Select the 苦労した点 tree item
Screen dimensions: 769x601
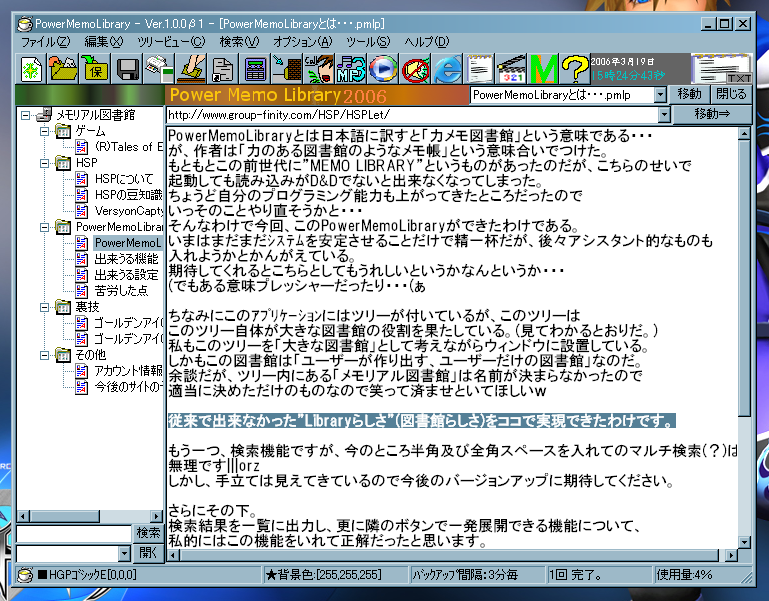tap(121, 291)
